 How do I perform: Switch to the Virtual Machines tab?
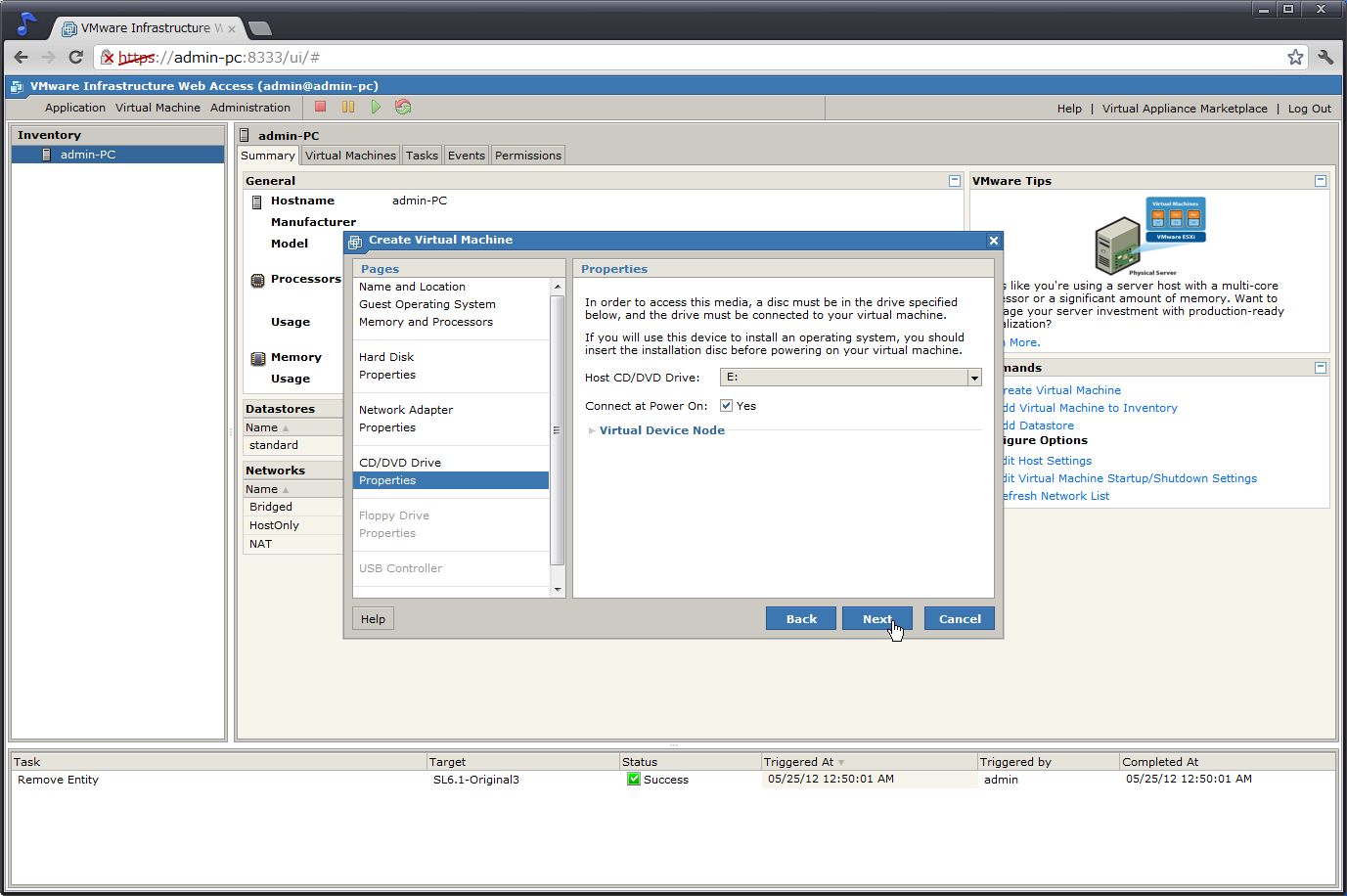[x=350, y=156]
